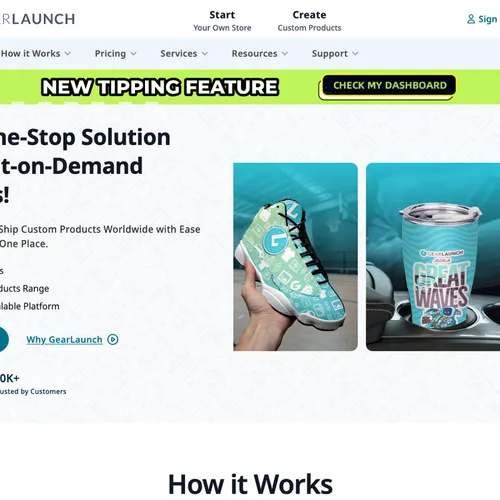Screen dimensions: 500x500
Task: Click the play icon beside Why GearLaunch
Action: pos(113,339)
